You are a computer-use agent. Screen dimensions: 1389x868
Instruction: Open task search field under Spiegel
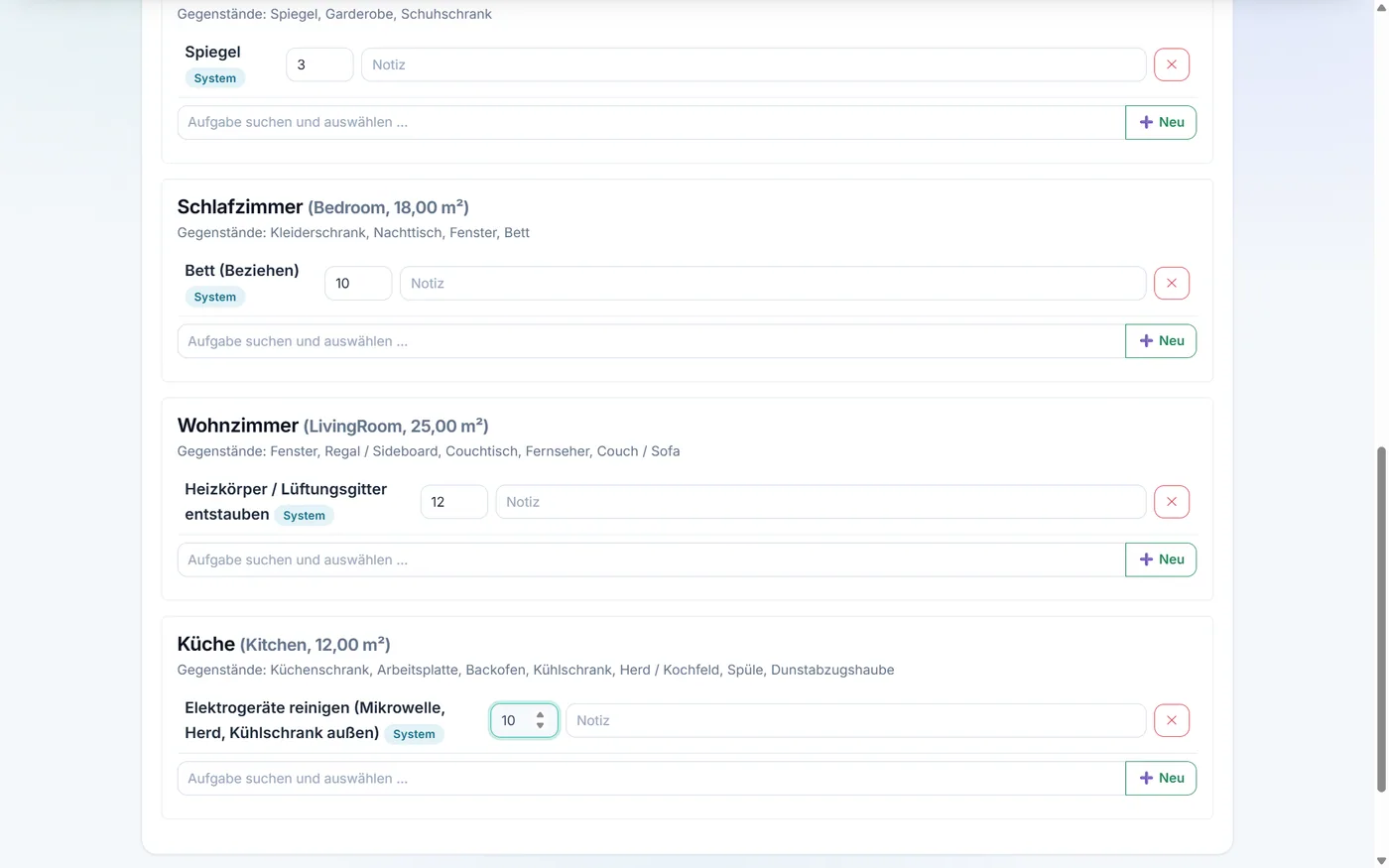coord(651,122)
